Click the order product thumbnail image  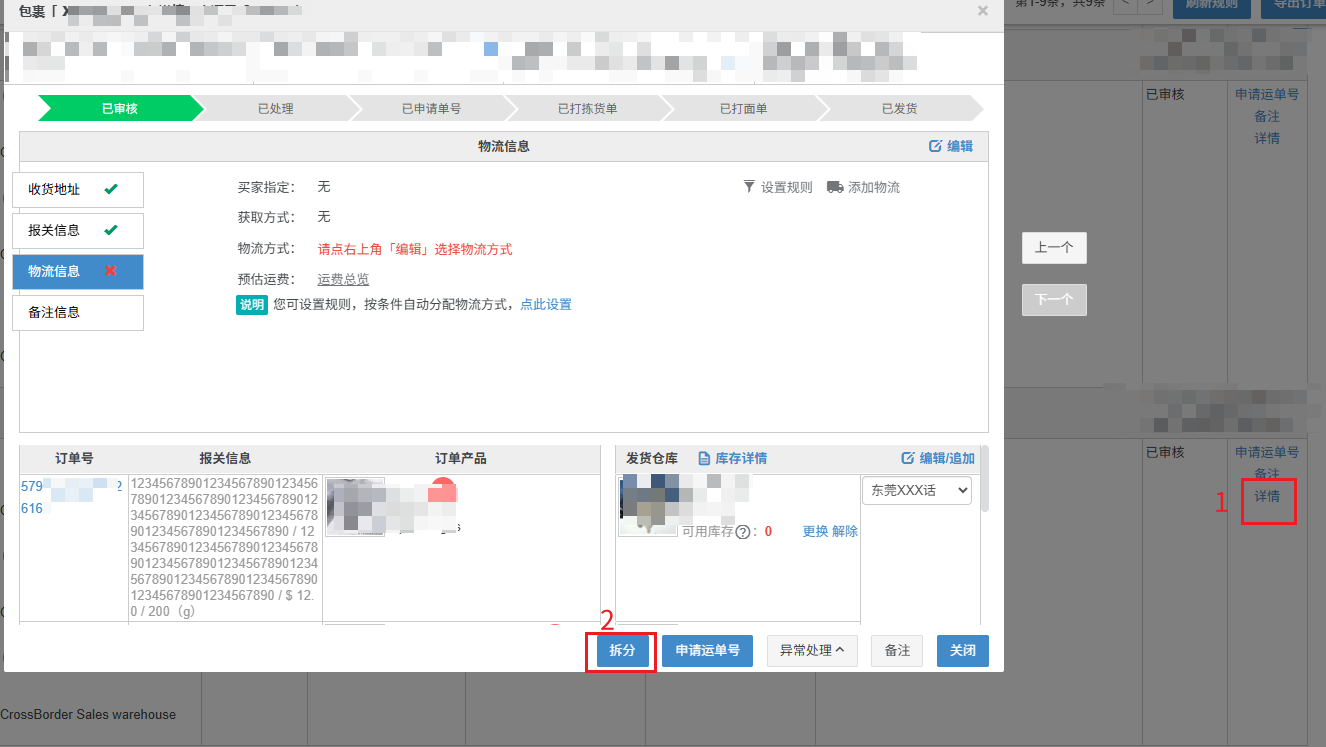(x=355, y=507)
